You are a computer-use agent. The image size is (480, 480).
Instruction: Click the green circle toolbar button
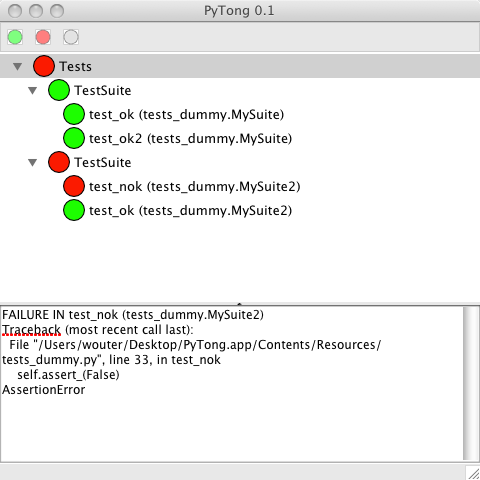click(15, 37)
